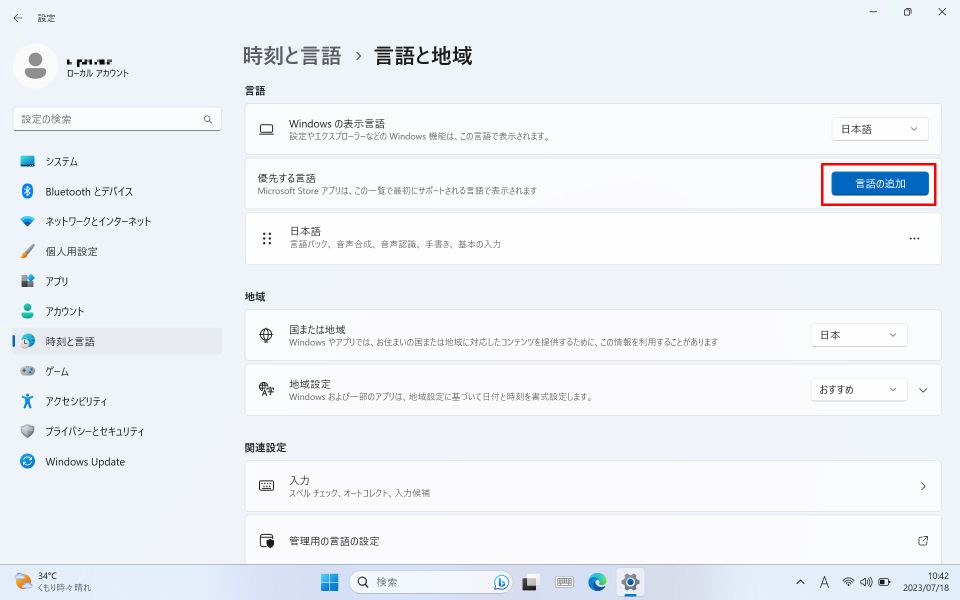
Task: Click the 言語の追加 button
Action: (880, 184)
